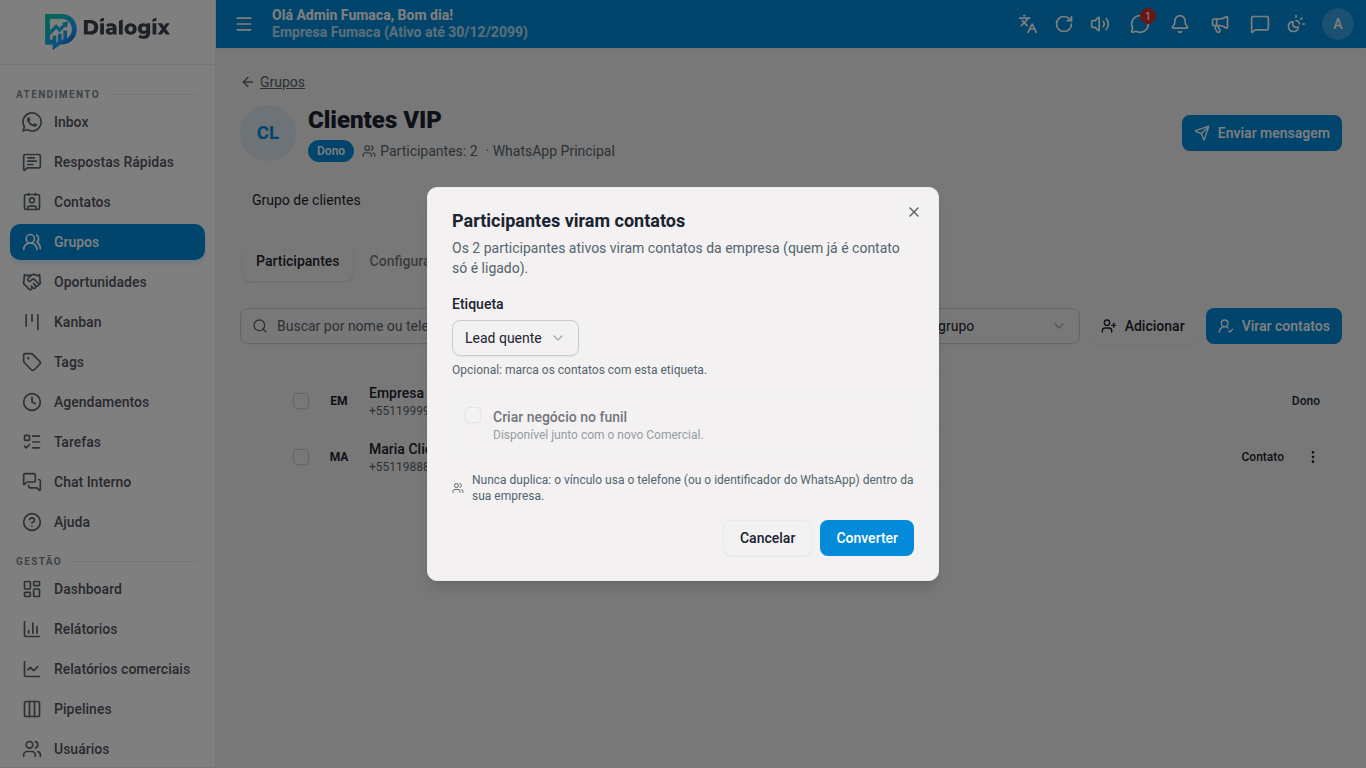This screenshot has height=768, width=1366.
Task: Open the three-dot menu for Maria's row
Action: (1313, 457)
